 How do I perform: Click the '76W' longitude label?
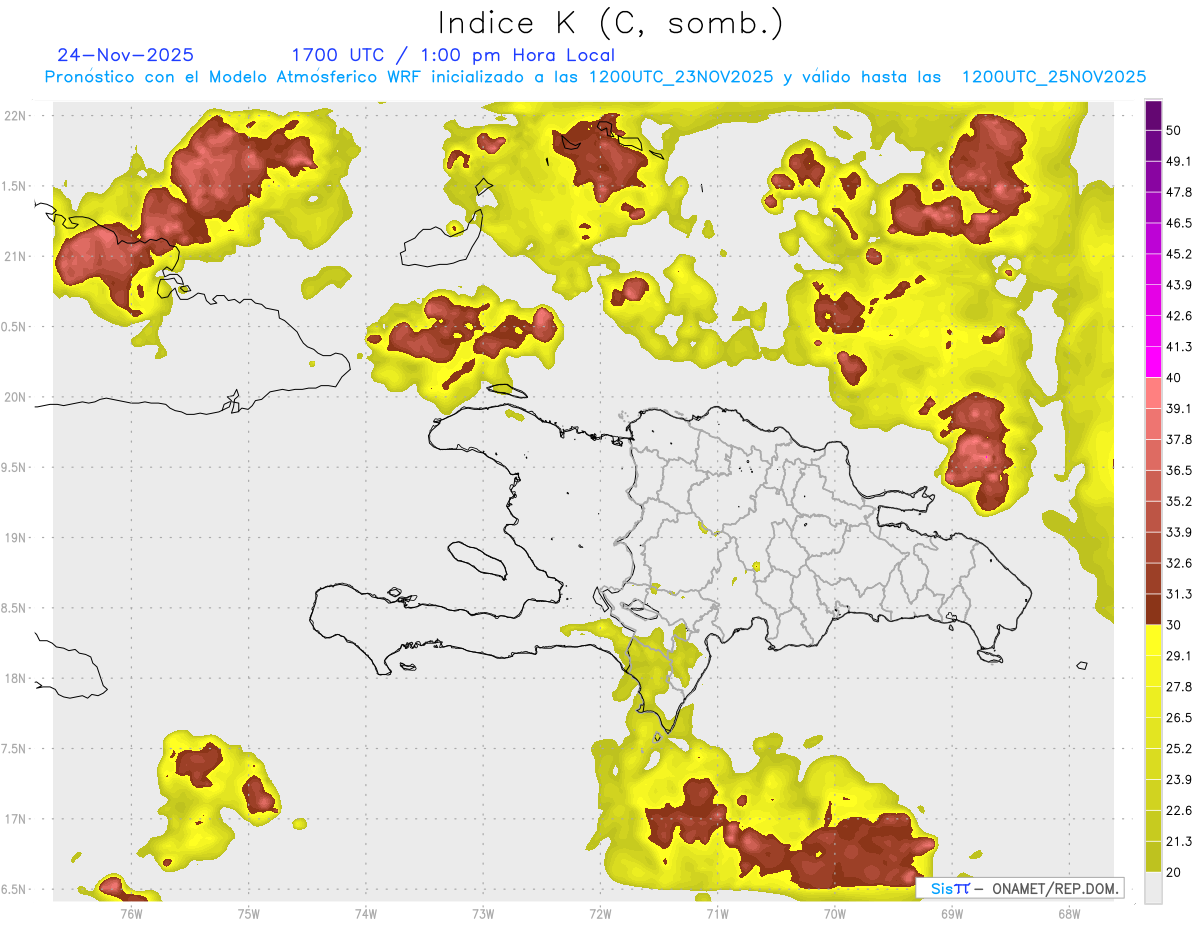point(131,913)
